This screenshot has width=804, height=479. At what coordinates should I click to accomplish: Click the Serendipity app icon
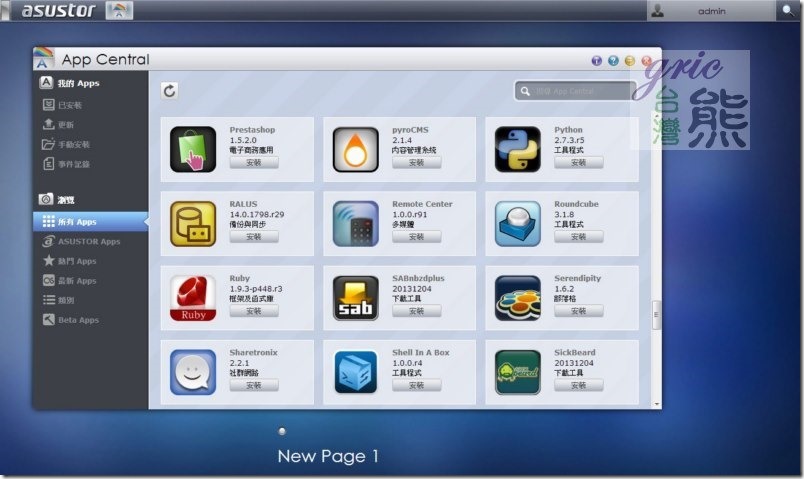click(x=518, y=298)
